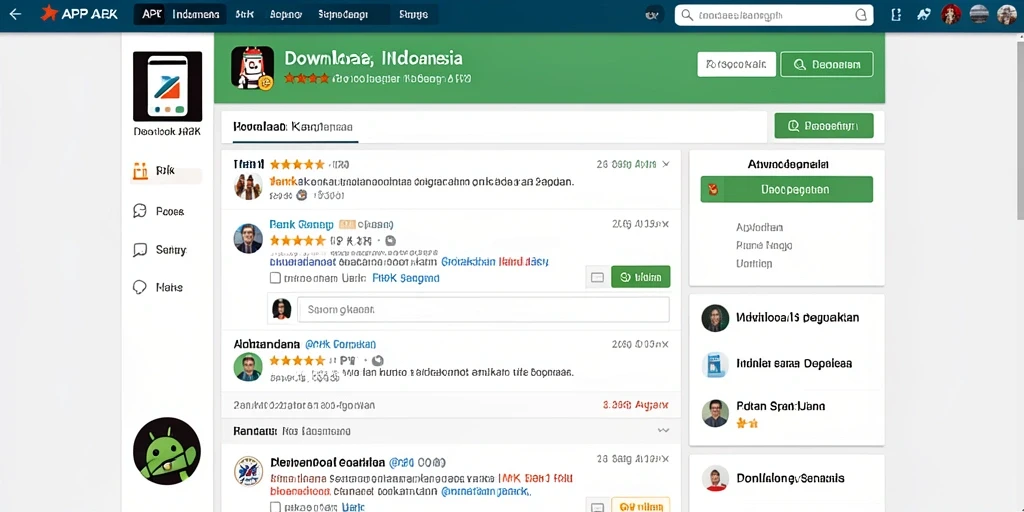This screenshot has width=1024, height=512.
Task: Open the red-haired avatar in the top bar
Action: tap(951, 14)
